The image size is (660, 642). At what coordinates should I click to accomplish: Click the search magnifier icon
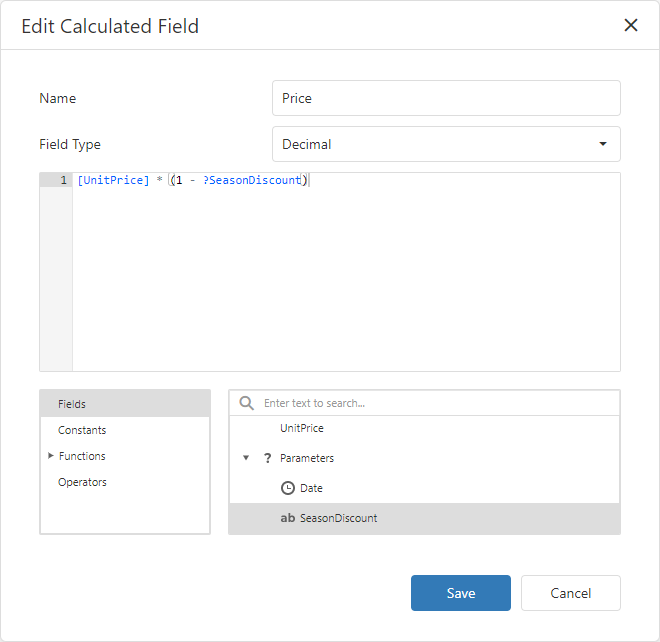(x=246, y=403)
